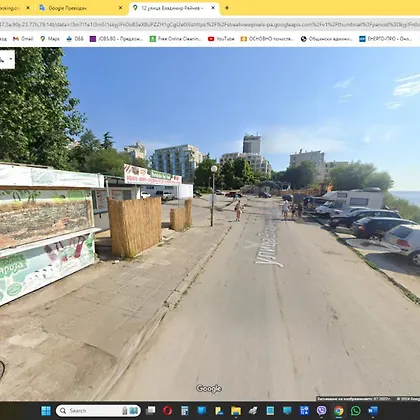Screen dimensions: 420x420
Task: Click the Windows taskbar Search box
Action: 98,411
